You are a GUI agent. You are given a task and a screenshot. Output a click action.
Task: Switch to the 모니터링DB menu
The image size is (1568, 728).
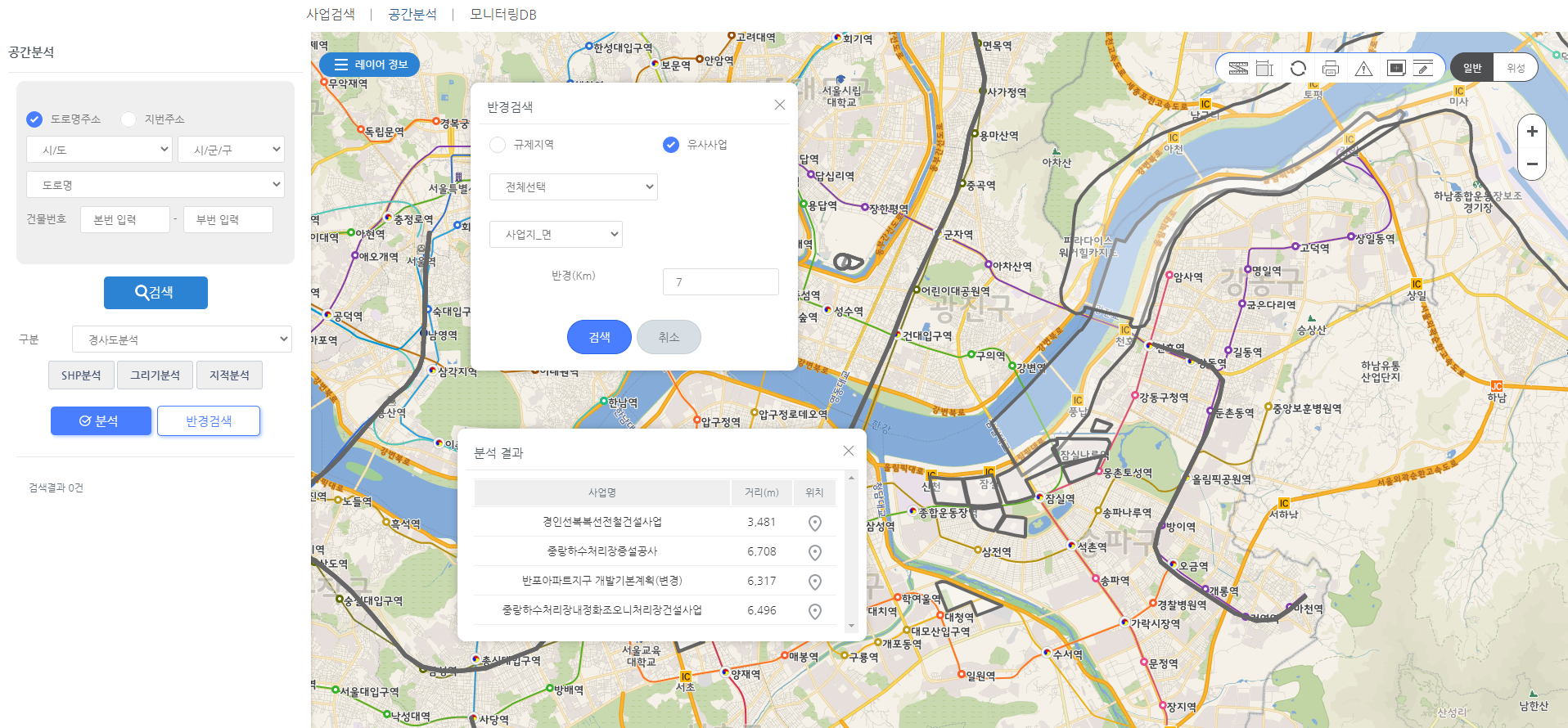[502, 14]
